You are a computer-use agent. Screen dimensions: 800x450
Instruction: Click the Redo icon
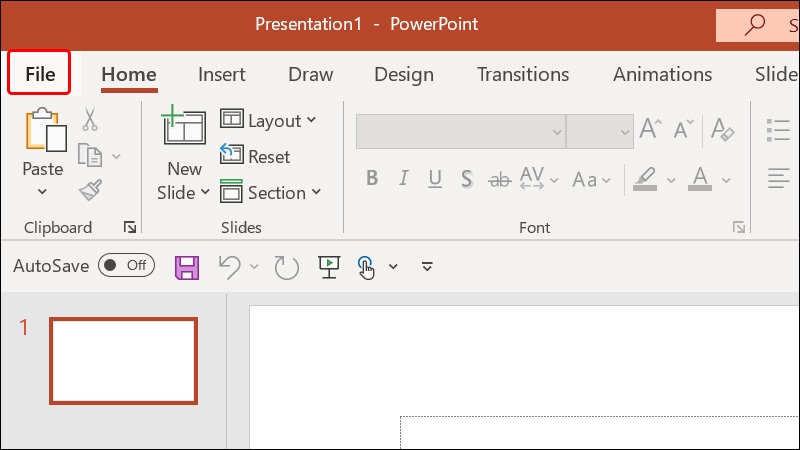[x=286, y=267]
